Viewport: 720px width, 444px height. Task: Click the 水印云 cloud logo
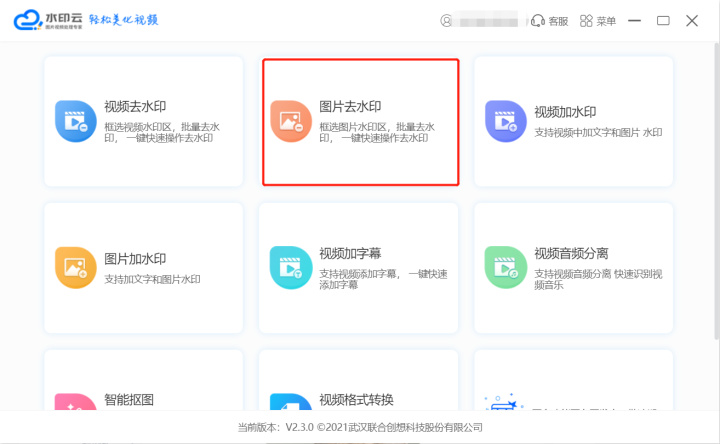(x=30, y=20)
